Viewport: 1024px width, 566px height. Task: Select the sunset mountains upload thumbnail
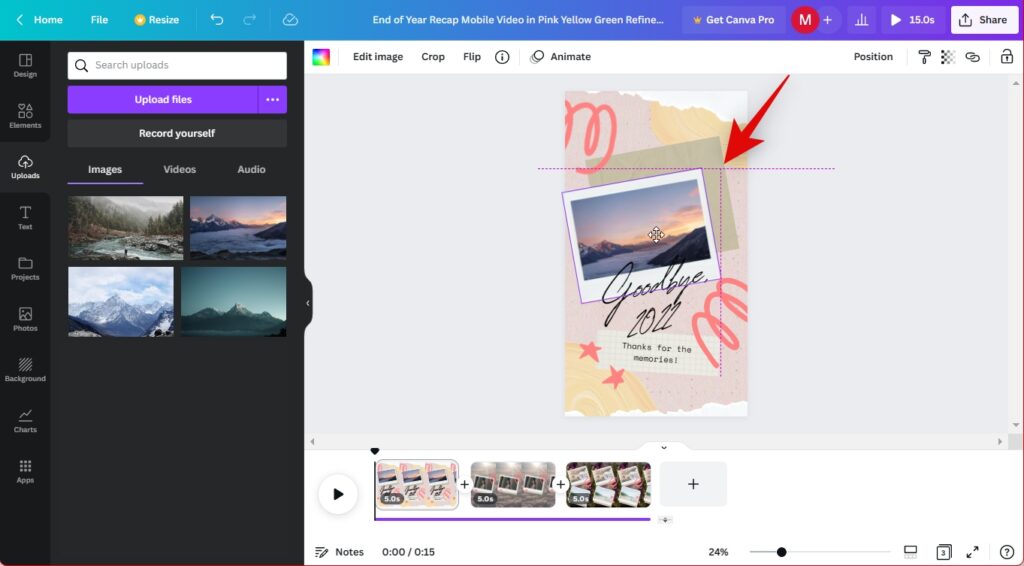pos(238,228)
